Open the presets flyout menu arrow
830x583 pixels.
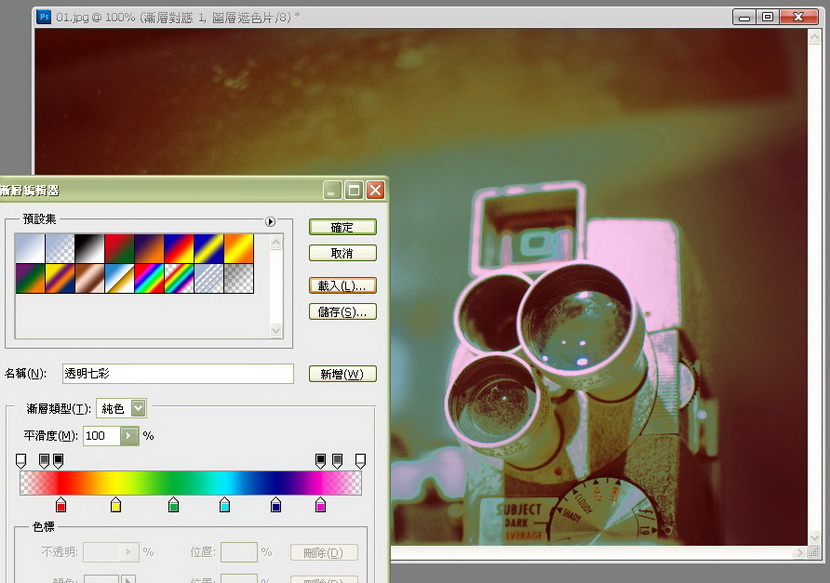[x=270, y=220]
